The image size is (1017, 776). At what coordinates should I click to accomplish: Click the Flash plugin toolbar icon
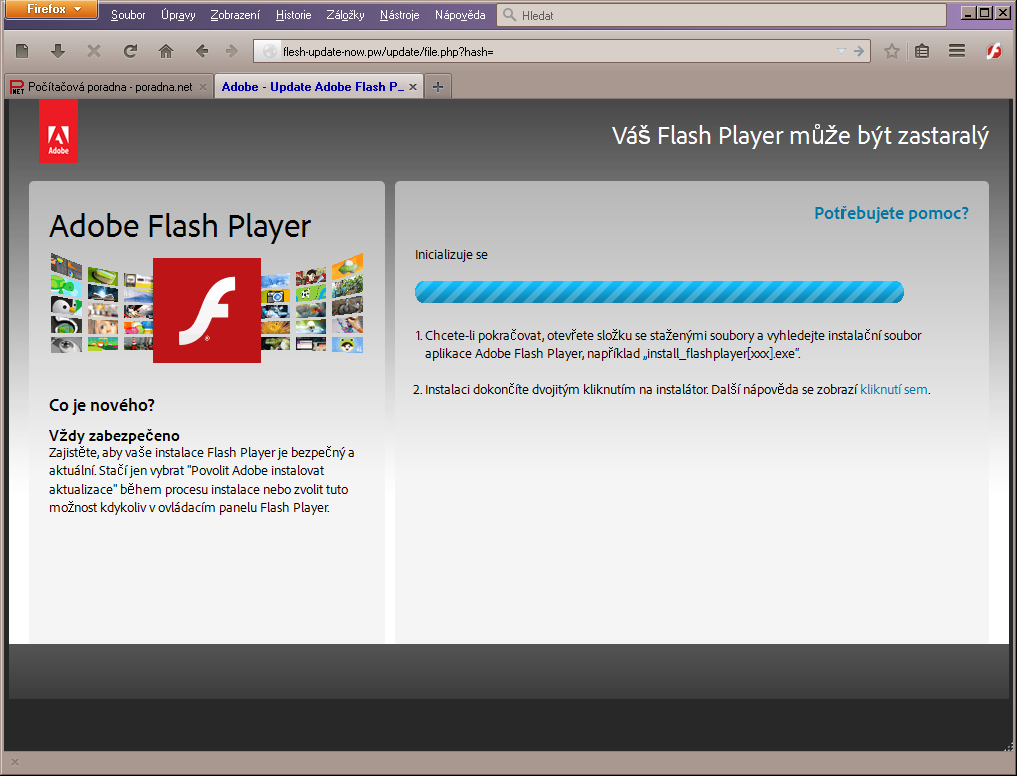pos(994,51)
